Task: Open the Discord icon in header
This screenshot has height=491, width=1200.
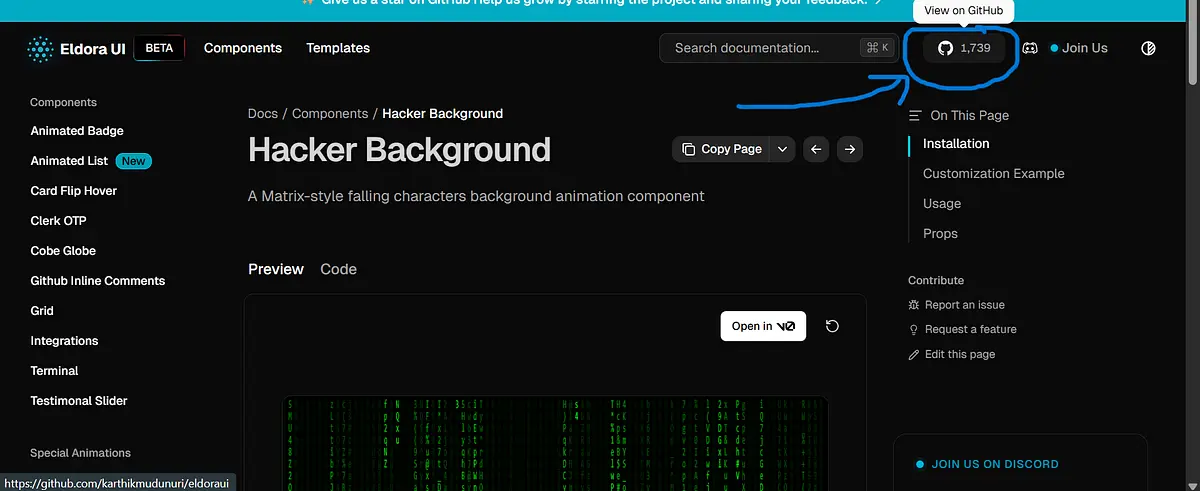Action: (1030, 48)
